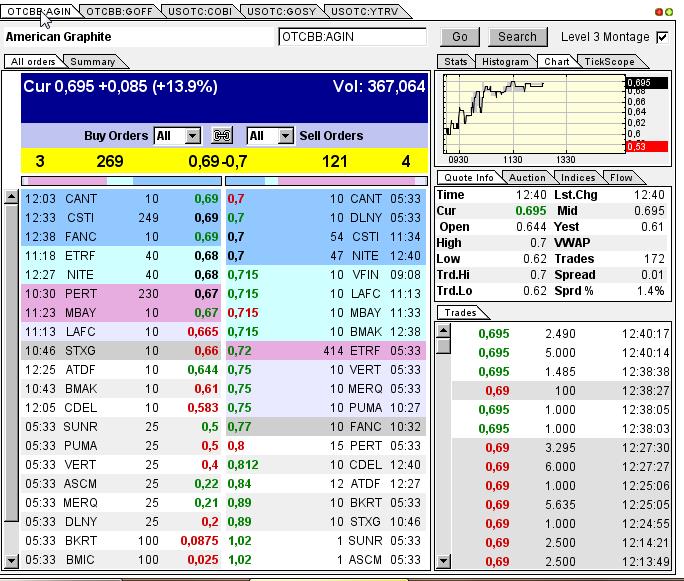
Task: Click the Trades list scroll down arrow
Action: pos(443,563)
